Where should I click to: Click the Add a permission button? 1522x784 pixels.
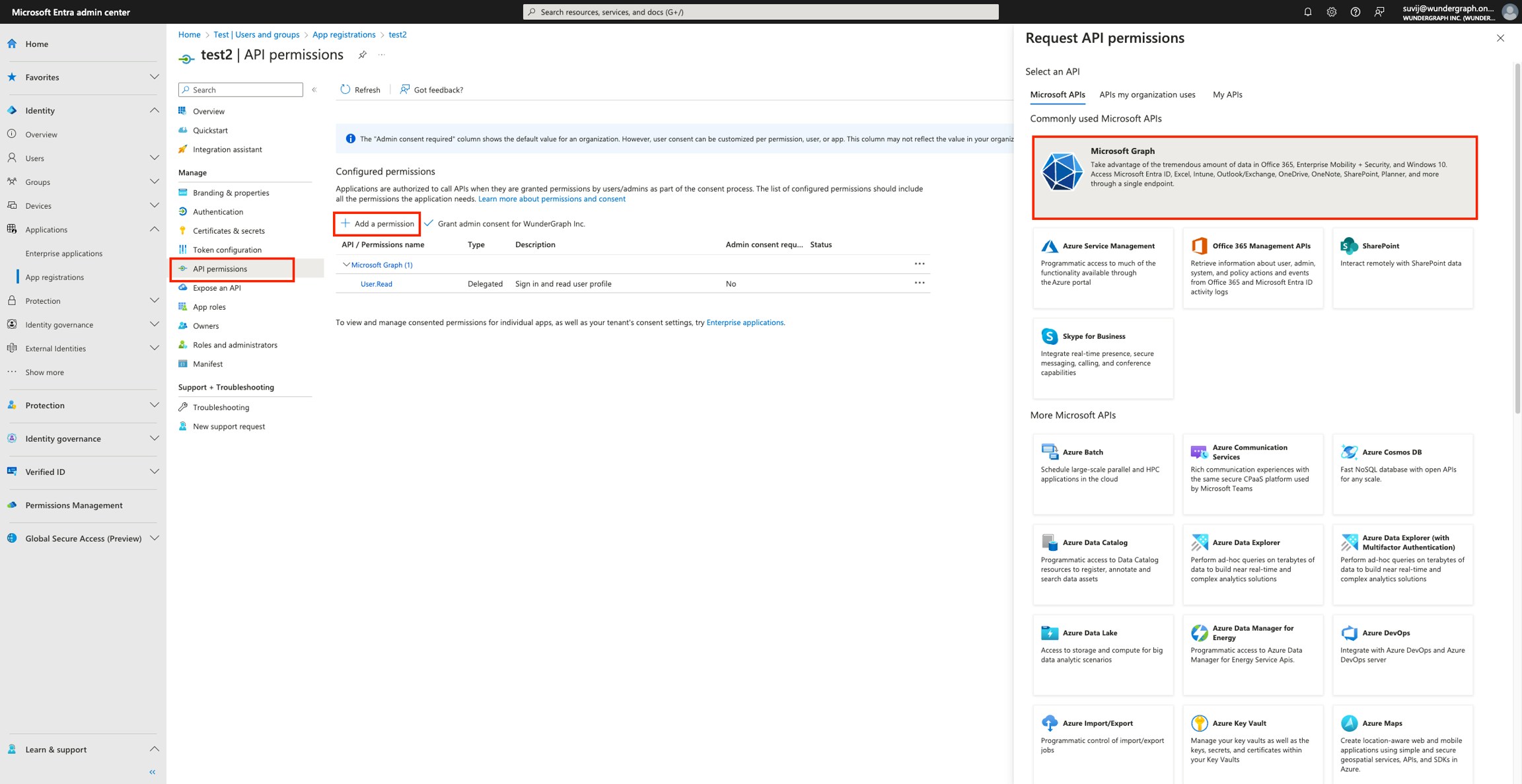tap(377, 223)
